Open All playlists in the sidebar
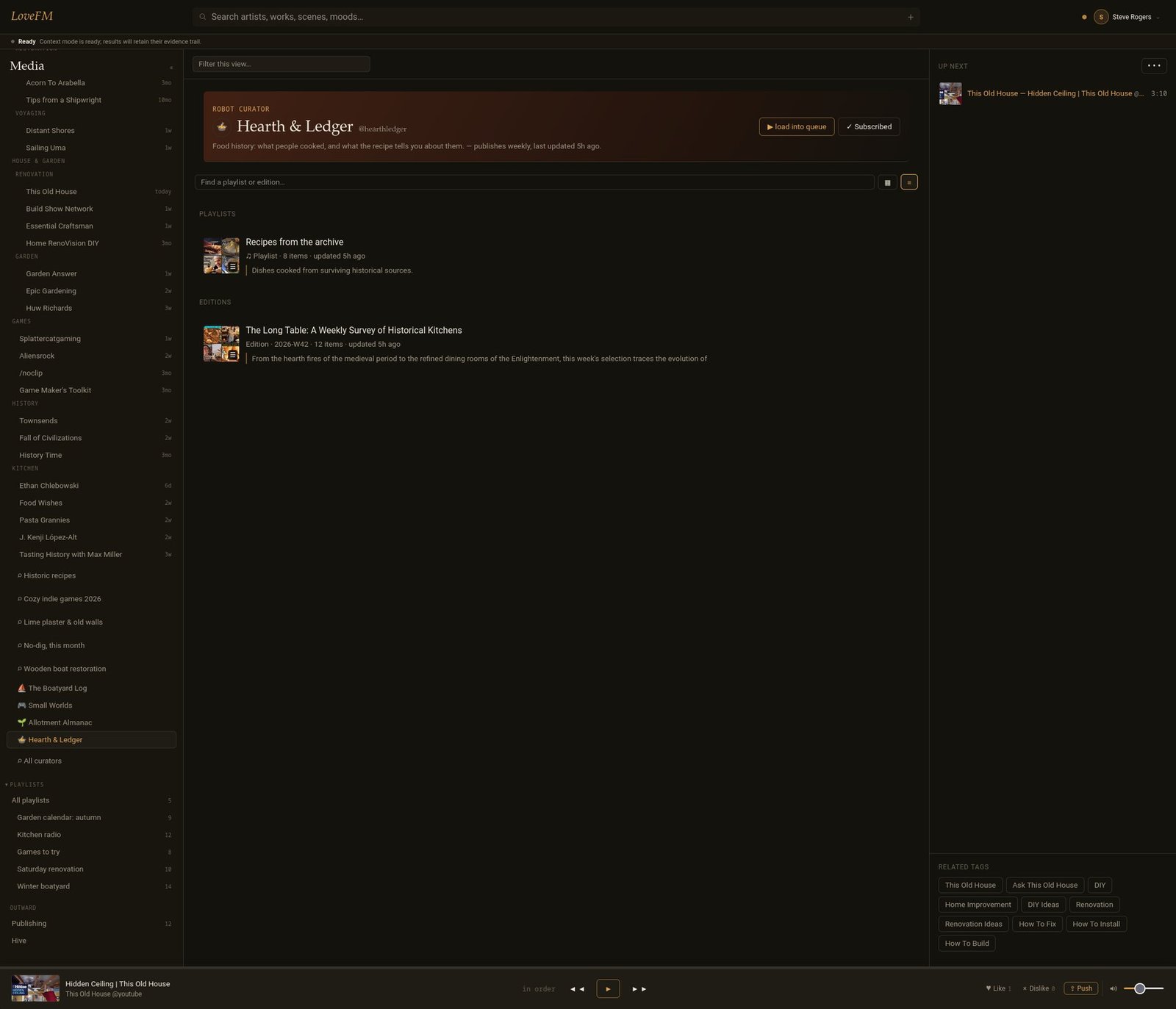This screenshot has height=1009, width=1176. click(92, 800)
